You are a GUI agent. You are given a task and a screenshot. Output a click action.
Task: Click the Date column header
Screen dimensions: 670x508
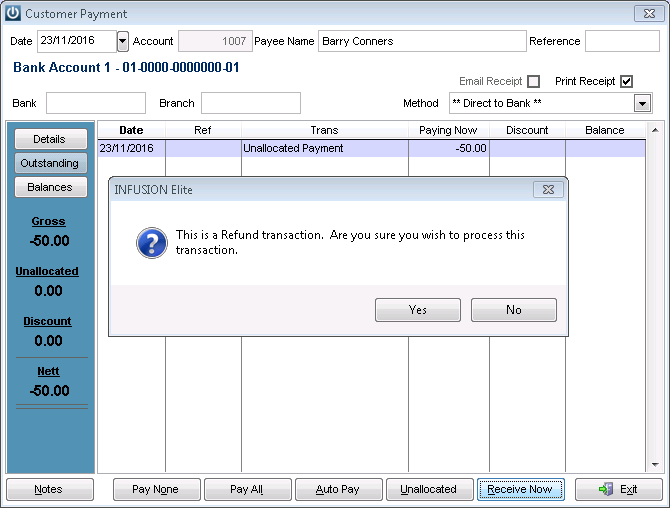tap(131, 130)
